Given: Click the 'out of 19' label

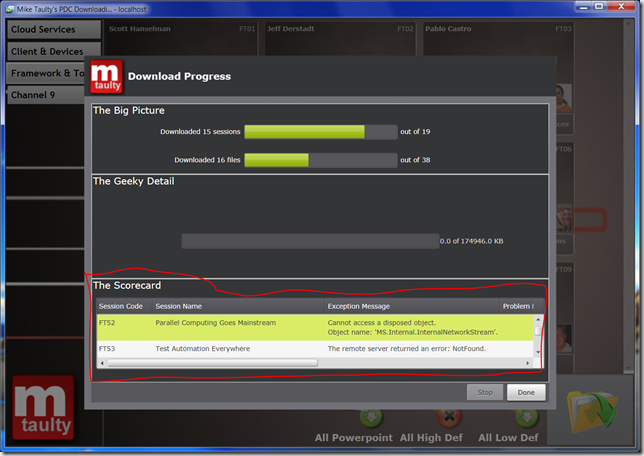Looking at the screenshot, I should 415,132.
